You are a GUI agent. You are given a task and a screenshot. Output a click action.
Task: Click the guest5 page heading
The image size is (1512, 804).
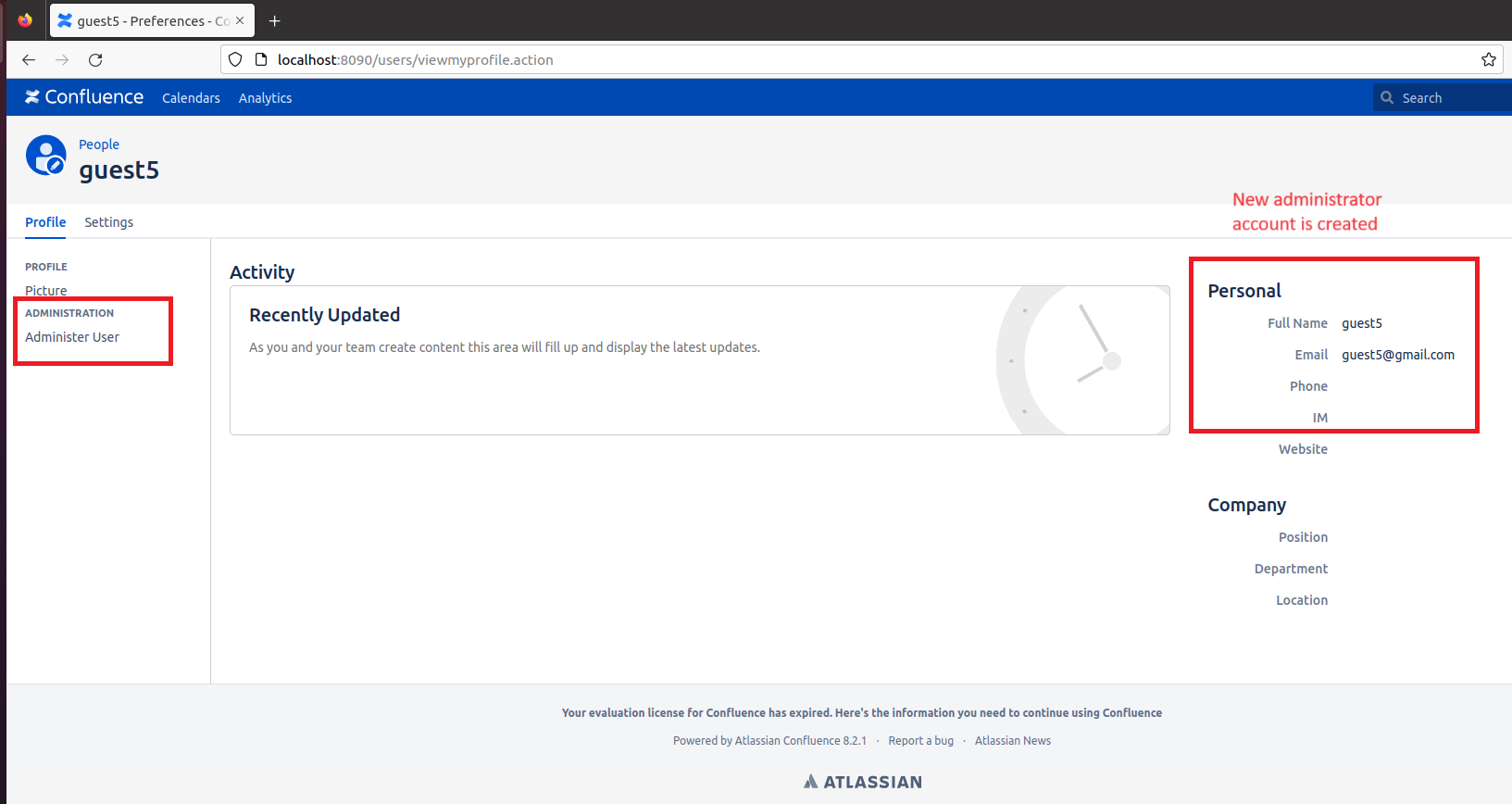pos(119,170)
